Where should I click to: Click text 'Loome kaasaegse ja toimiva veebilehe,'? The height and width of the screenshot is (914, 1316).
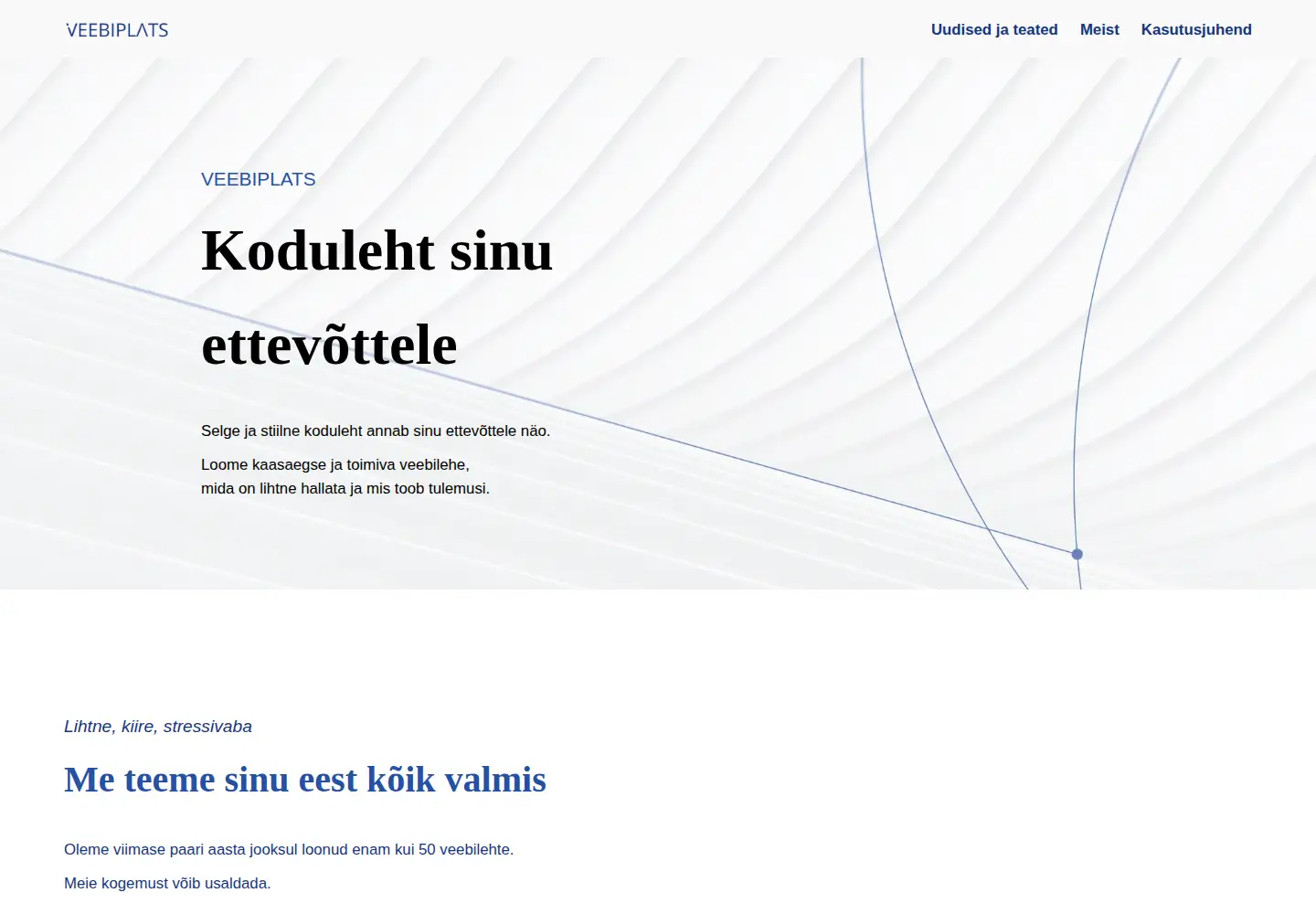335,464
